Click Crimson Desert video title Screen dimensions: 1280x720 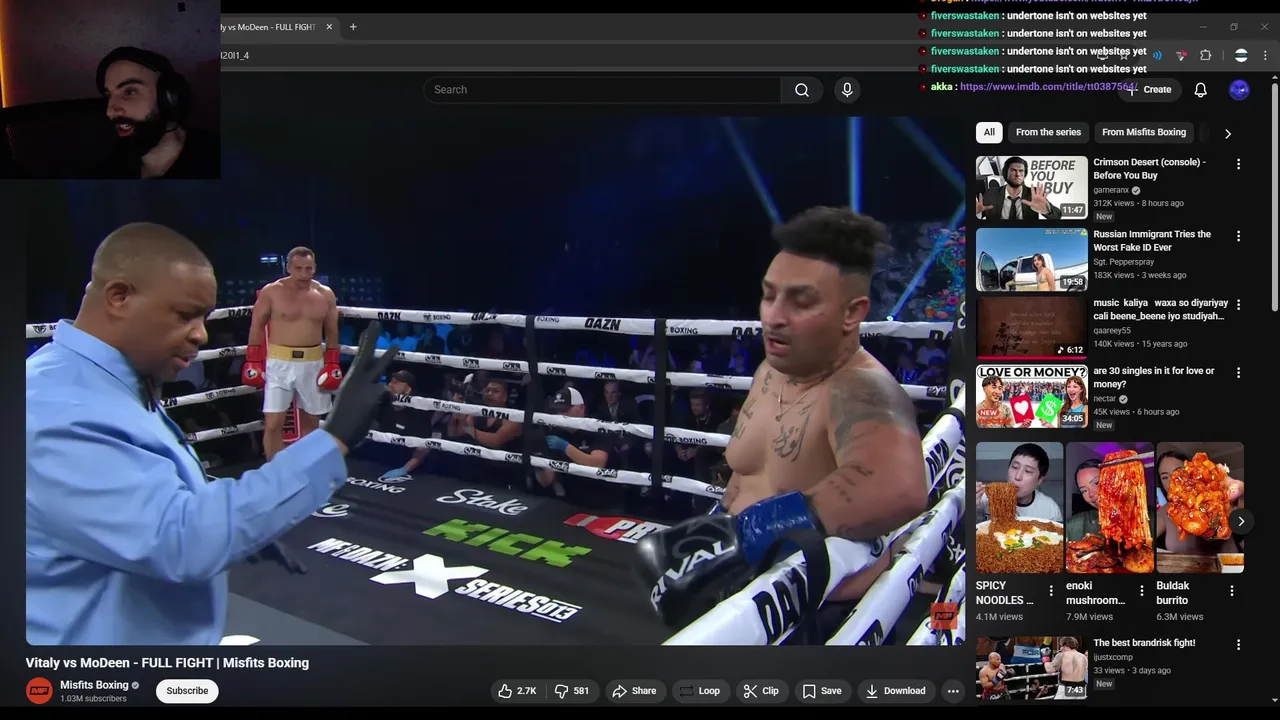[1149, 168]
